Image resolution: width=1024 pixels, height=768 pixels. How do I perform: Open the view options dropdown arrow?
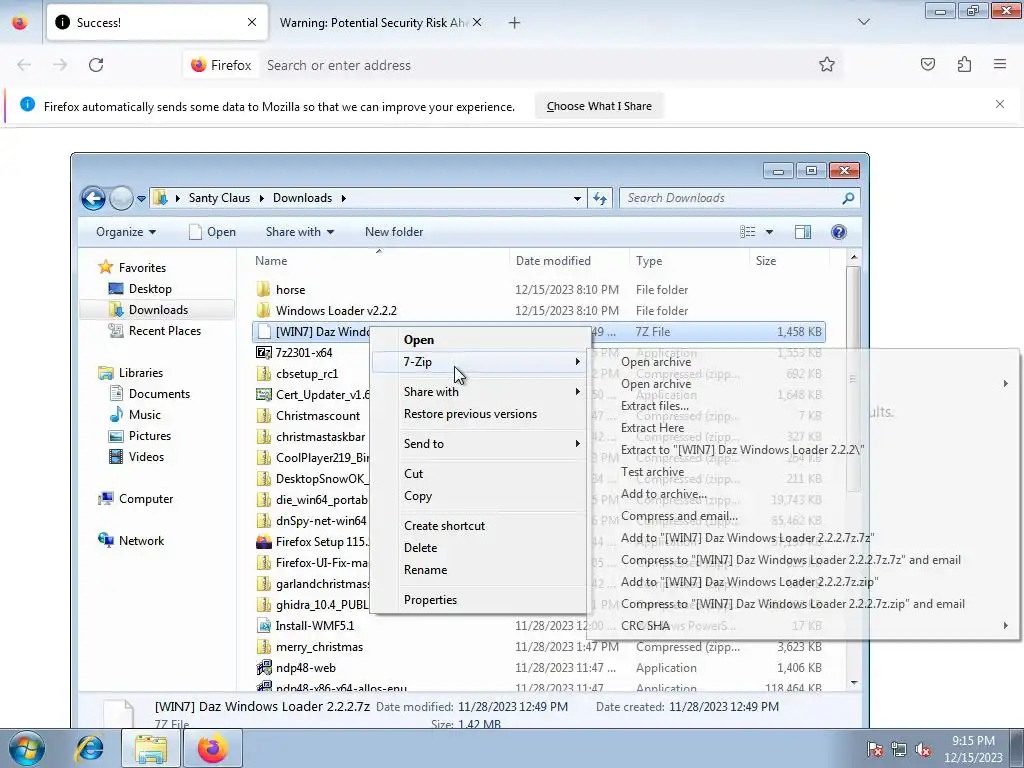pos(769,232)
